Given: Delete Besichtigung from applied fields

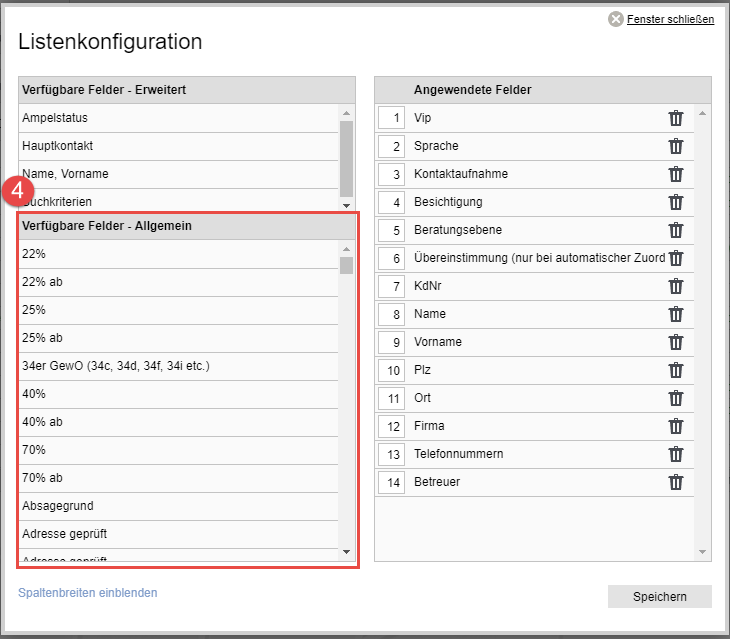Looking at the screenshot, I should (676, 202).
